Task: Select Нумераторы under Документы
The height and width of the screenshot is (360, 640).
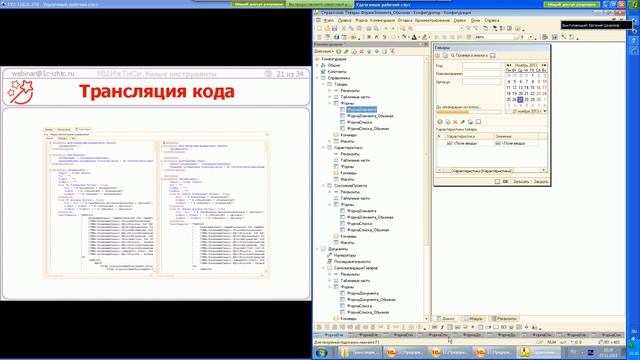Action: pos(345,256)
